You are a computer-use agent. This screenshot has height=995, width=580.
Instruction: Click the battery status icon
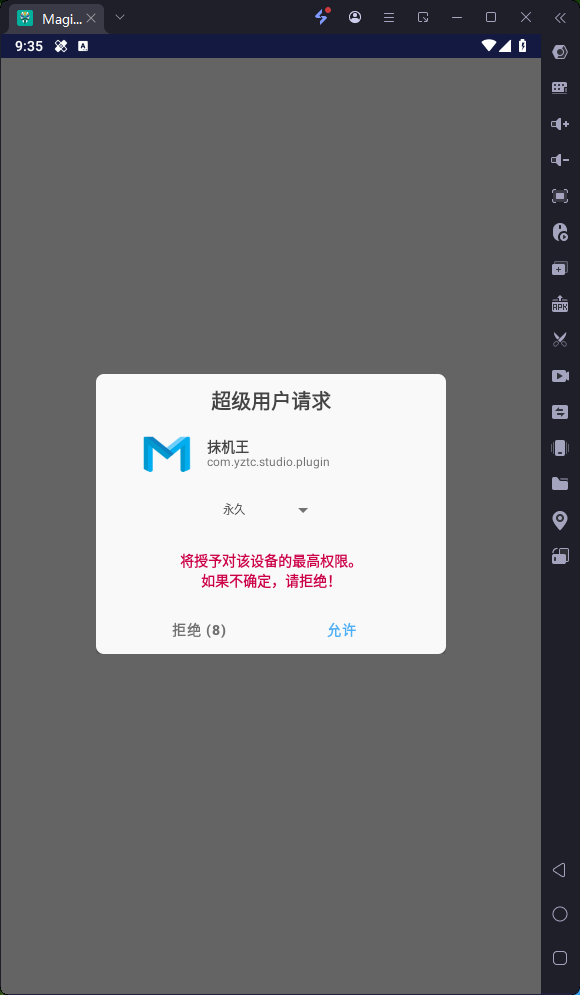(522, 46)
